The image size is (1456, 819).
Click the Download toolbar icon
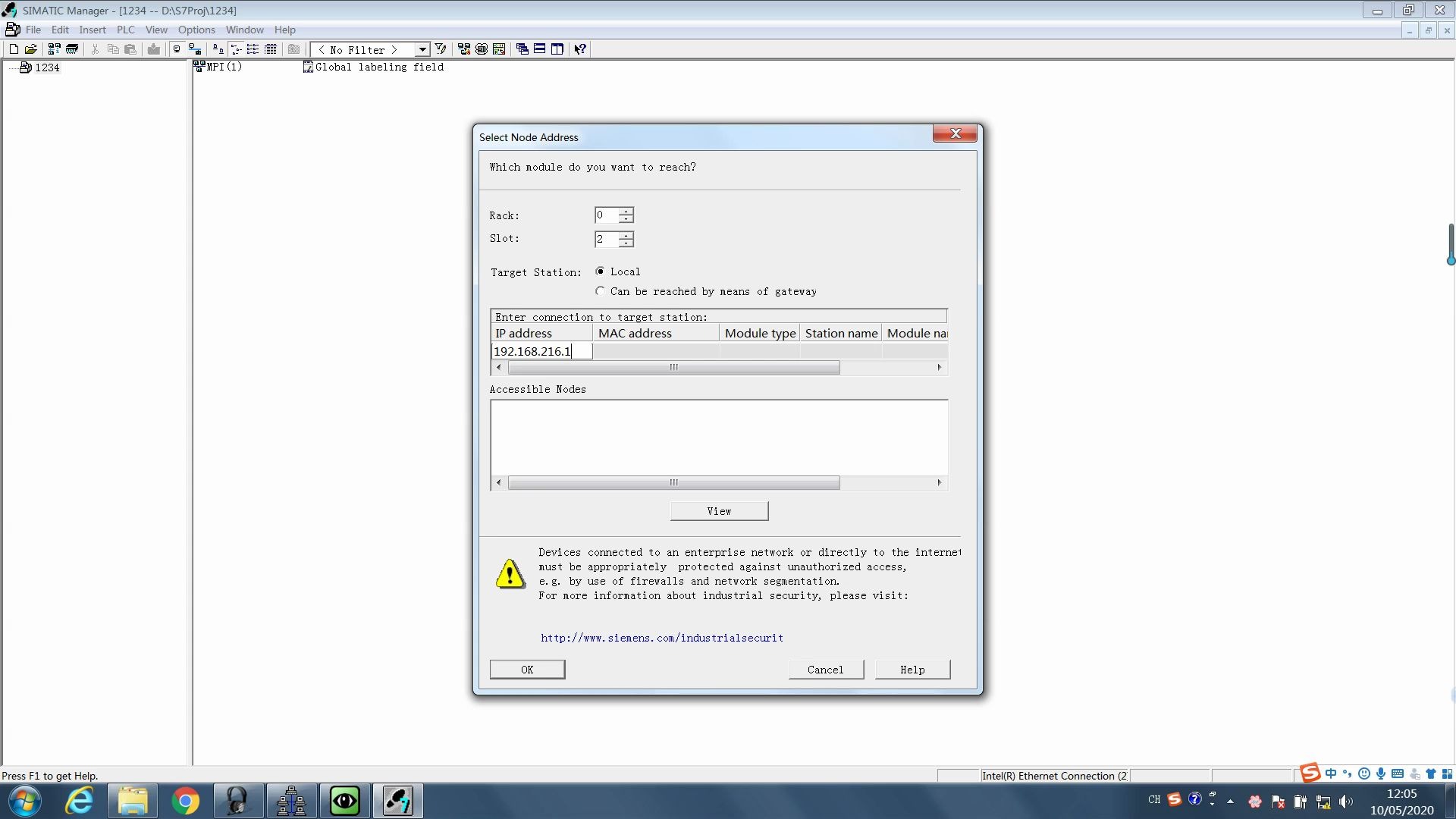coord(154,49)
